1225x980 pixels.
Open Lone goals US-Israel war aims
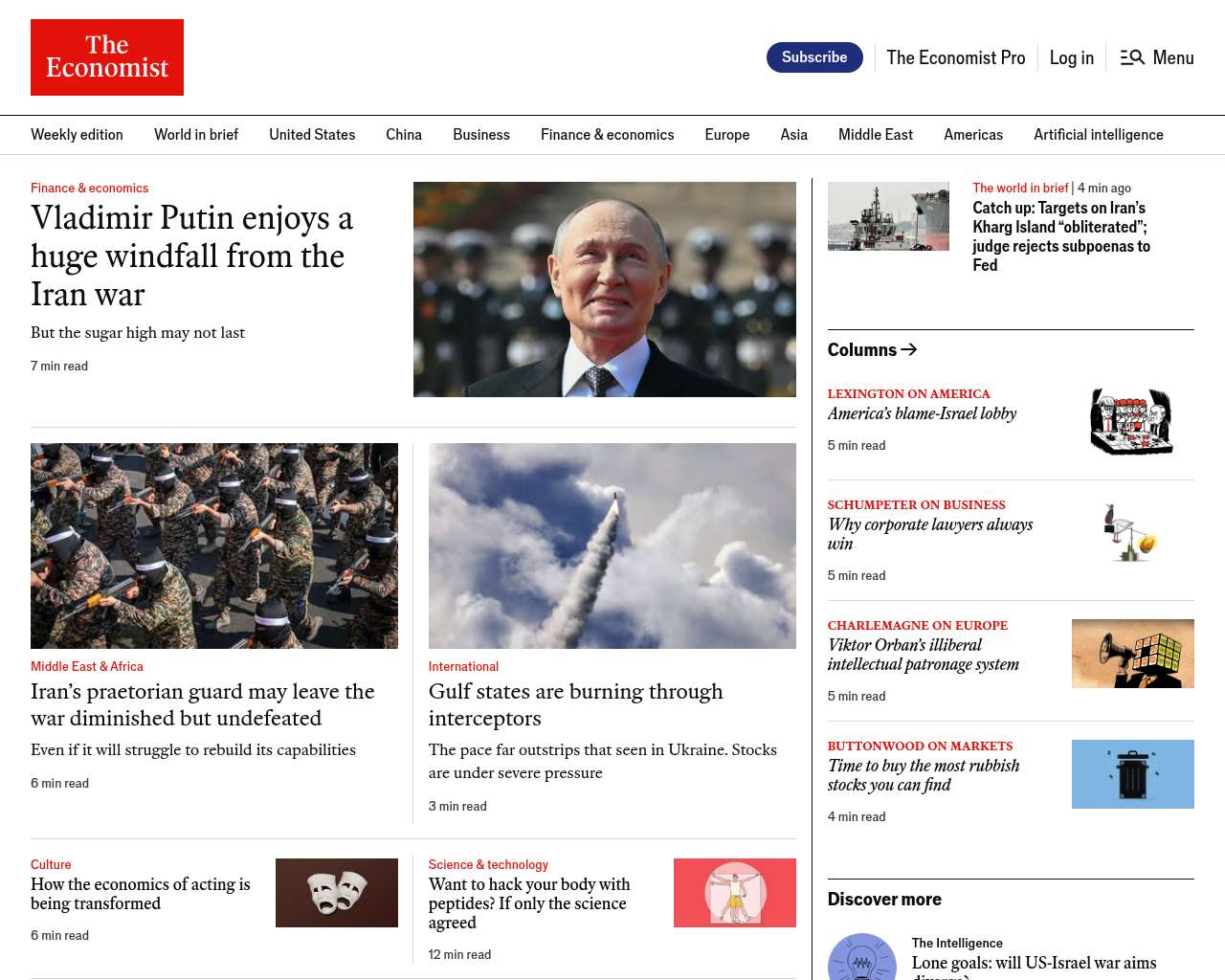(1034, 967)
